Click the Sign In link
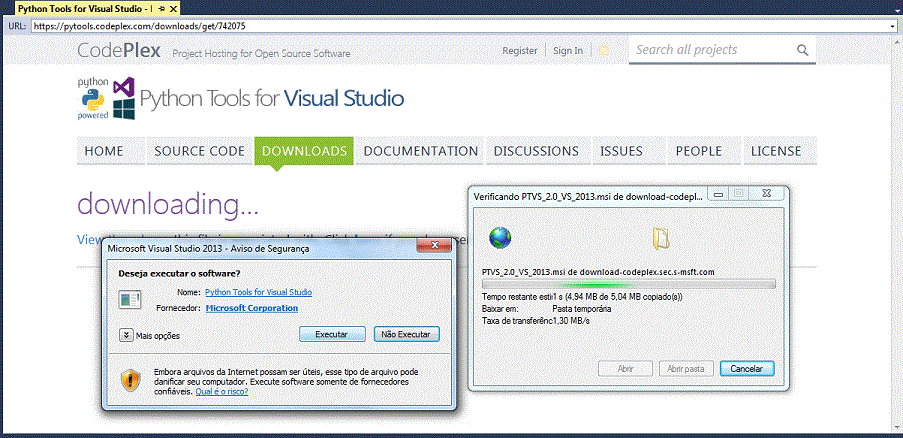The width and height of the screenshot is (903, 438). 568,51
